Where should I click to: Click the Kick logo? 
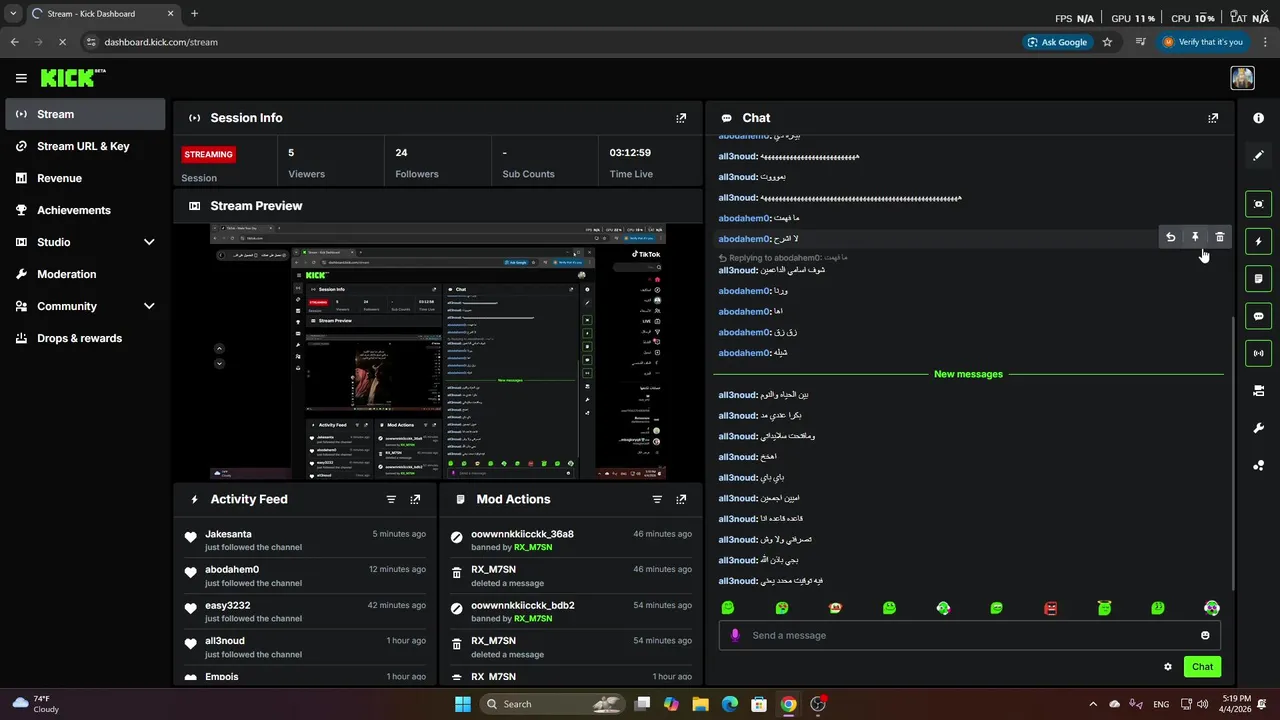(72, 78)
